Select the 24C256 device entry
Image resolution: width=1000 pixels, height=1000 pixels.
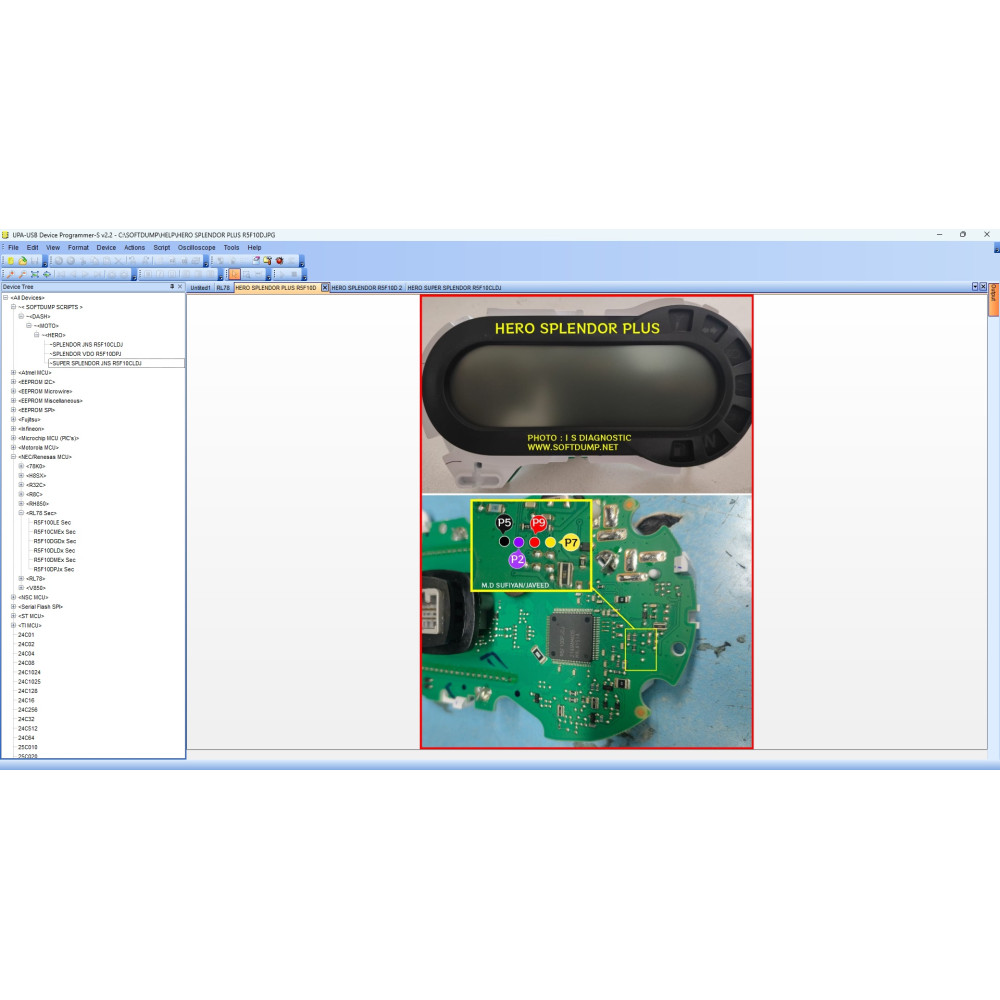click(28, 710)
